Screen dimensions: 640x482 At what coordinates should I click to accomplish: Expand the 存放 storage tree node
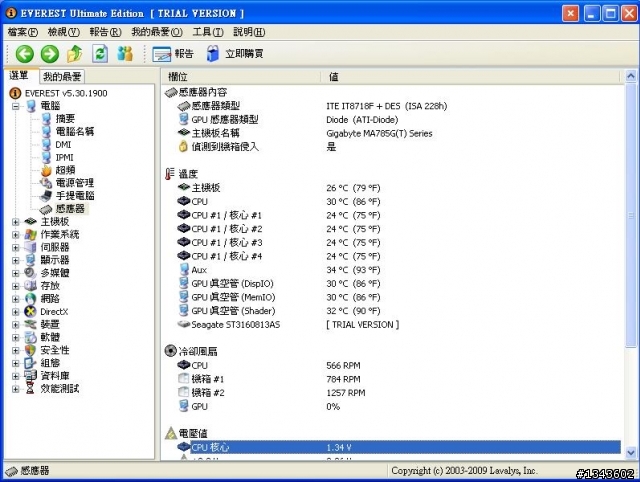16,286
